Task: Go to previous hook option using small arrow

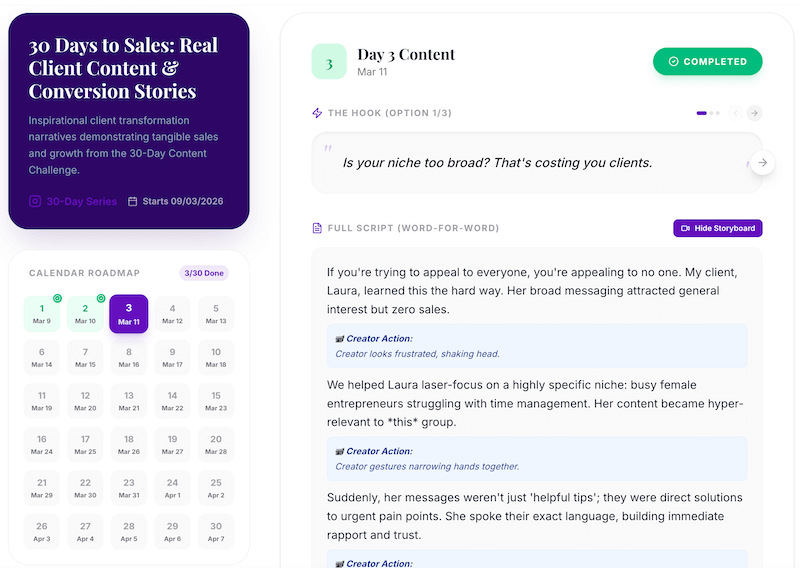Action: (x=735, y=113)
